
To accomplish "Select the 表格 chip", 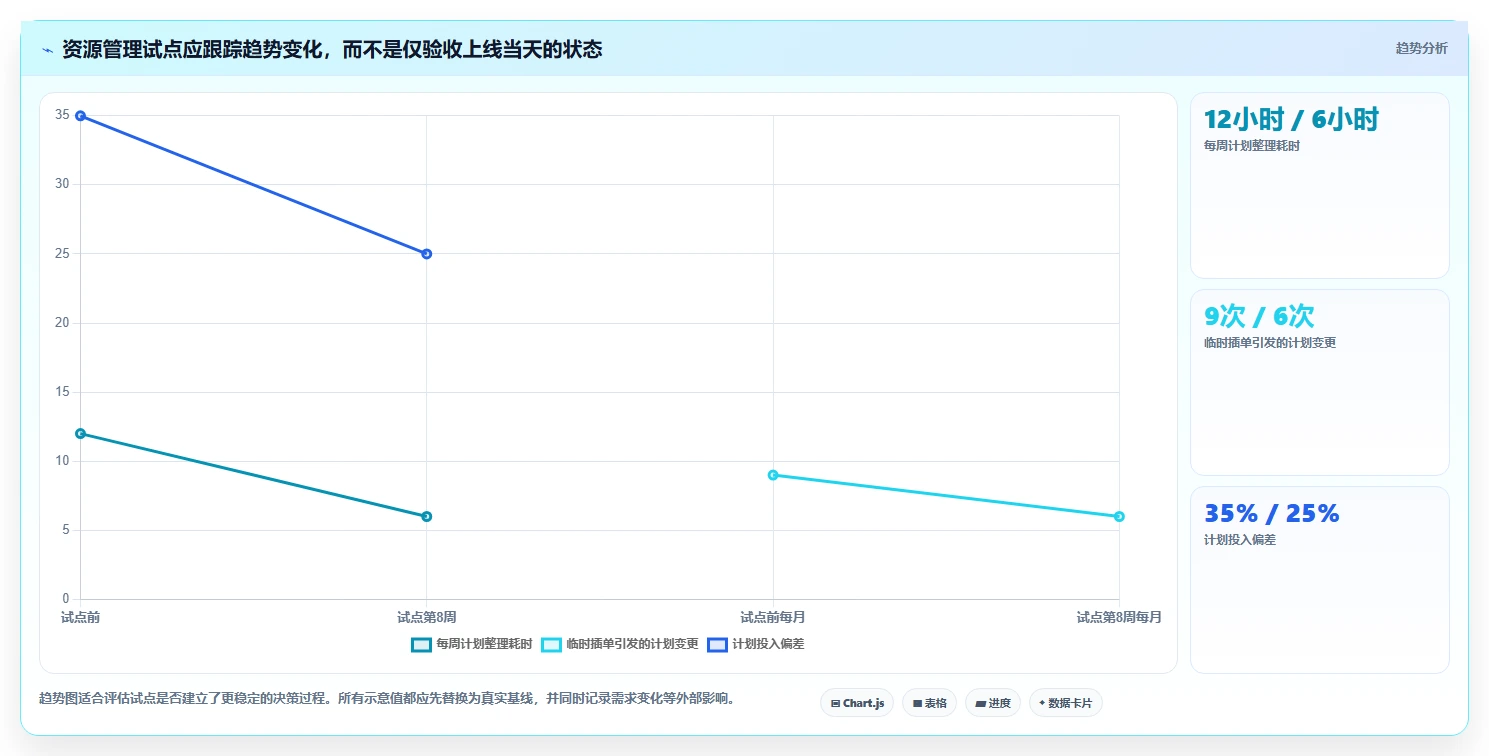I will tap(929, 703).
